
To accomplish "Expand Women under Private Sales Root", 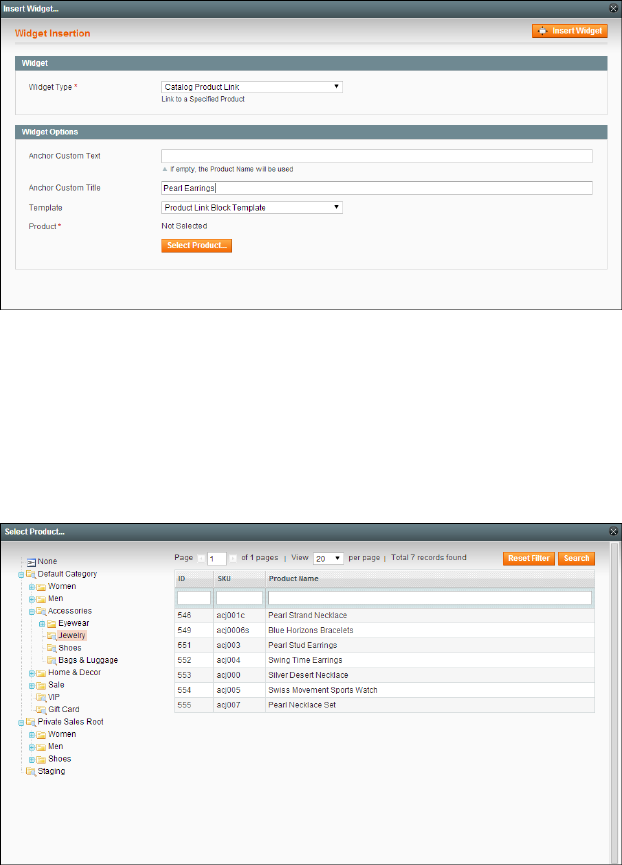I will (32, 735).
